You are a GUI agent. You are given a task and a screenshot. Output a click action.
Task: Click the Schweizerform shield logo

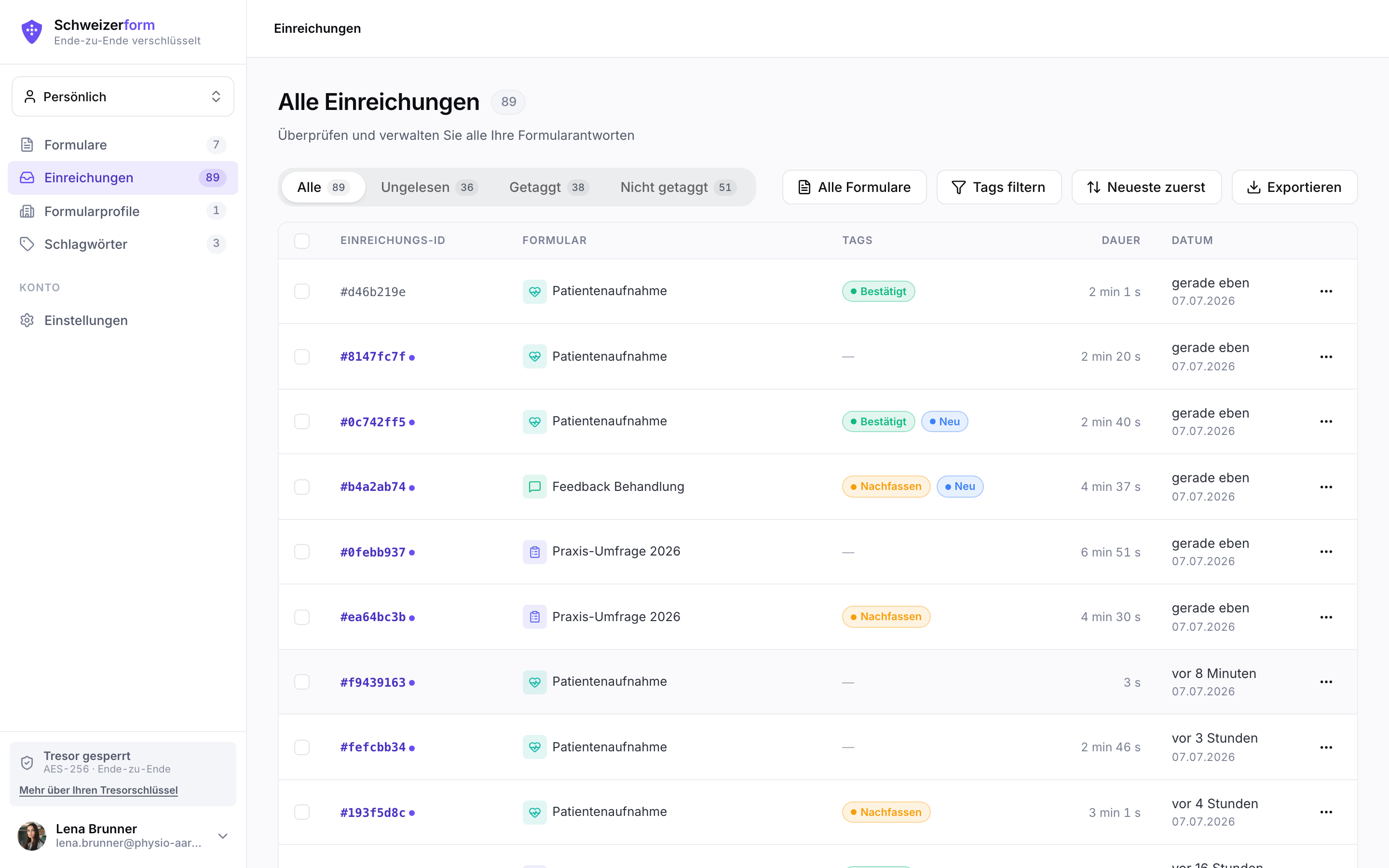(x=31, y=31)
